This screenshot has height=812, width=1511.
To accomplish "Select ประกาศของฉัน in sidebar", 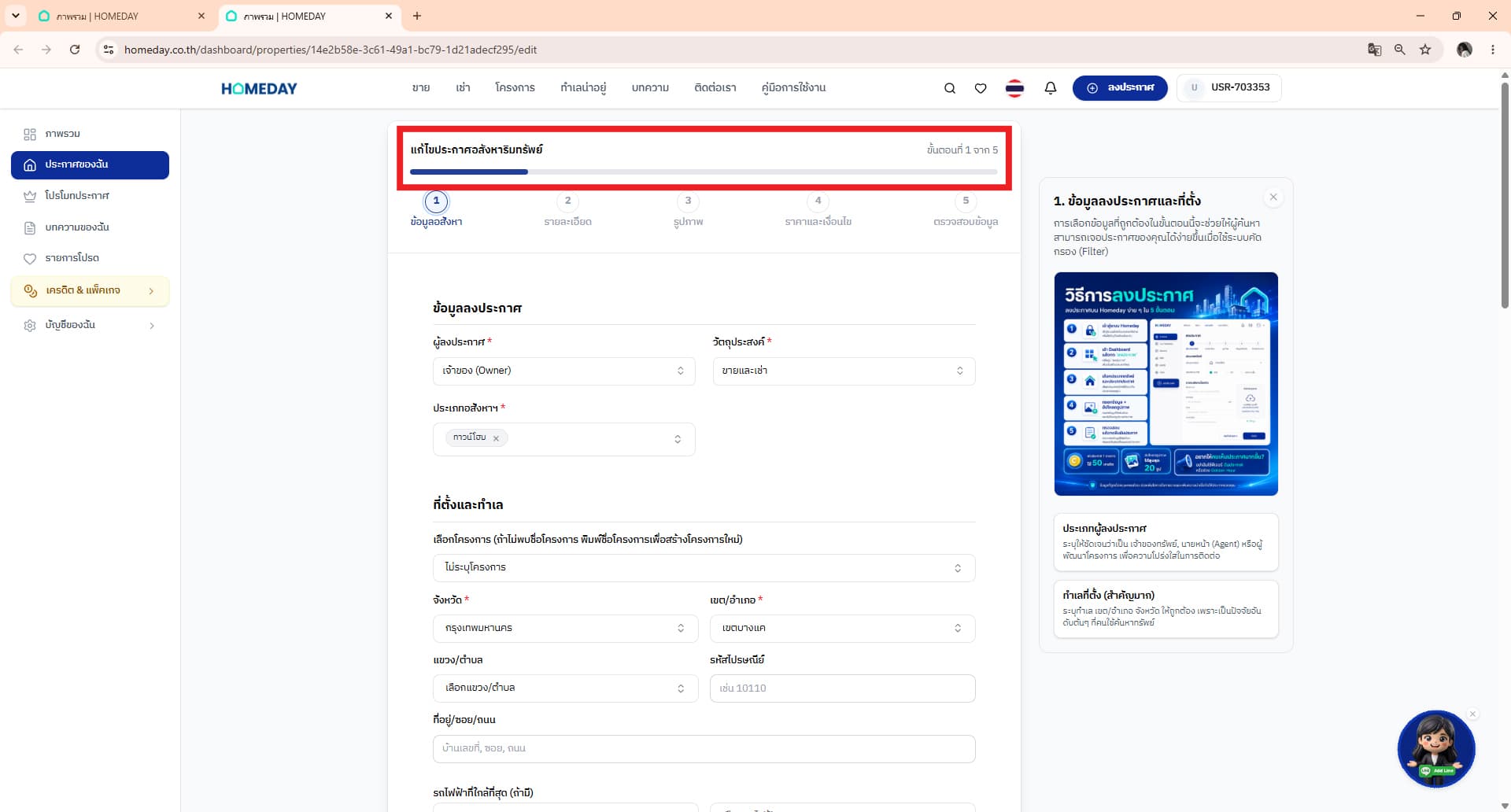I will (90, 164).
